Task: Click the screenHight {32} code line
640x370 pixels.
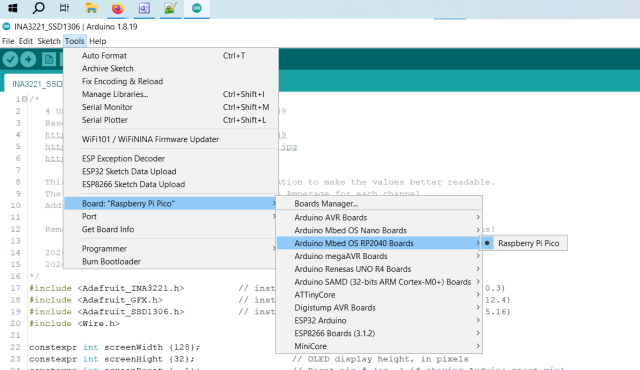Action: click(111, 359)
